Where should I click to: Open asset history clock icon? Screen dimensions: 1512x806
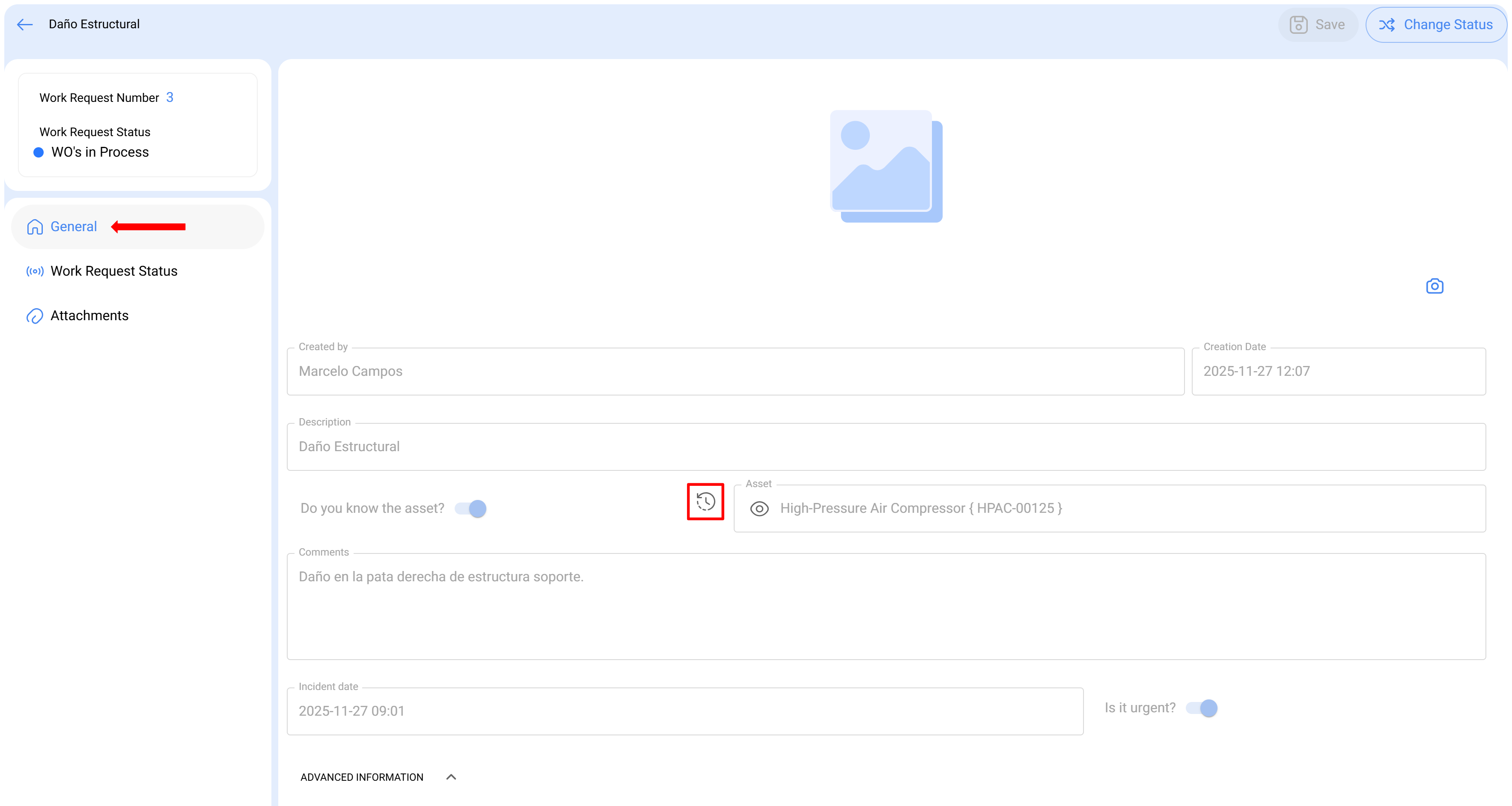(x=705, y=501)
